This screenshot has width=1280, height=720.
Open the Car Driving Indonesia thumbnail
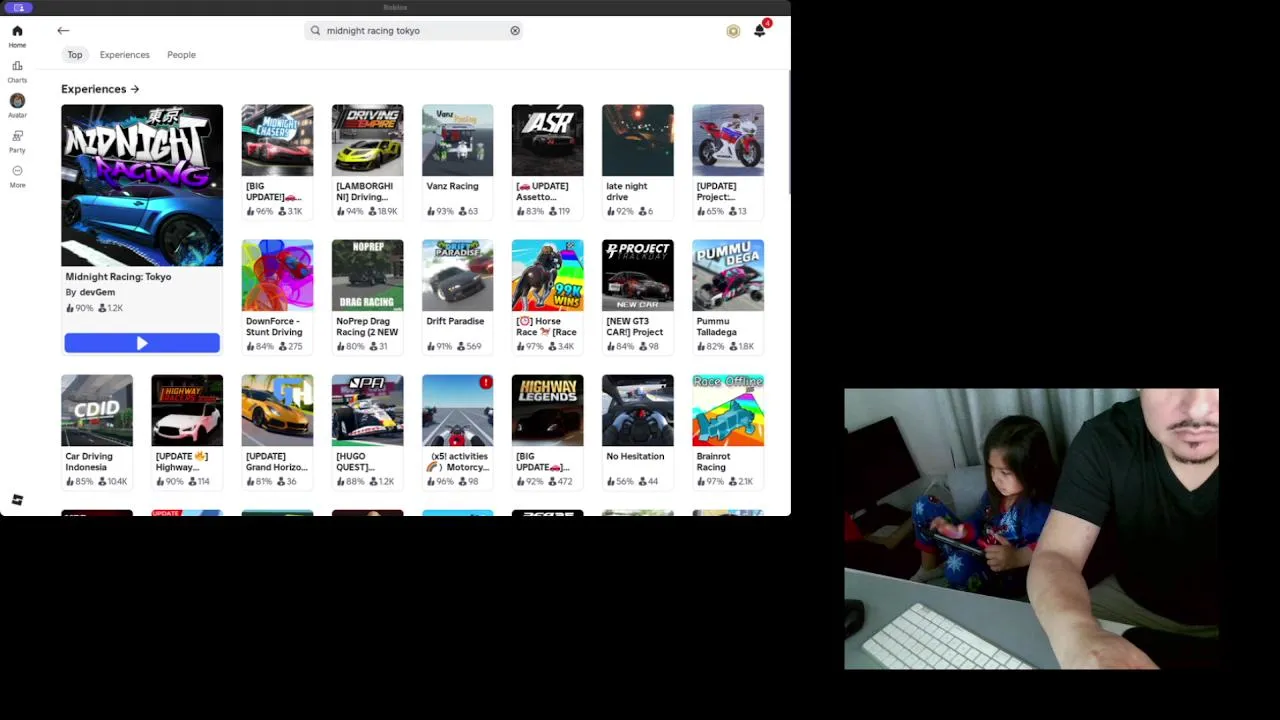(x=97, y=410)
